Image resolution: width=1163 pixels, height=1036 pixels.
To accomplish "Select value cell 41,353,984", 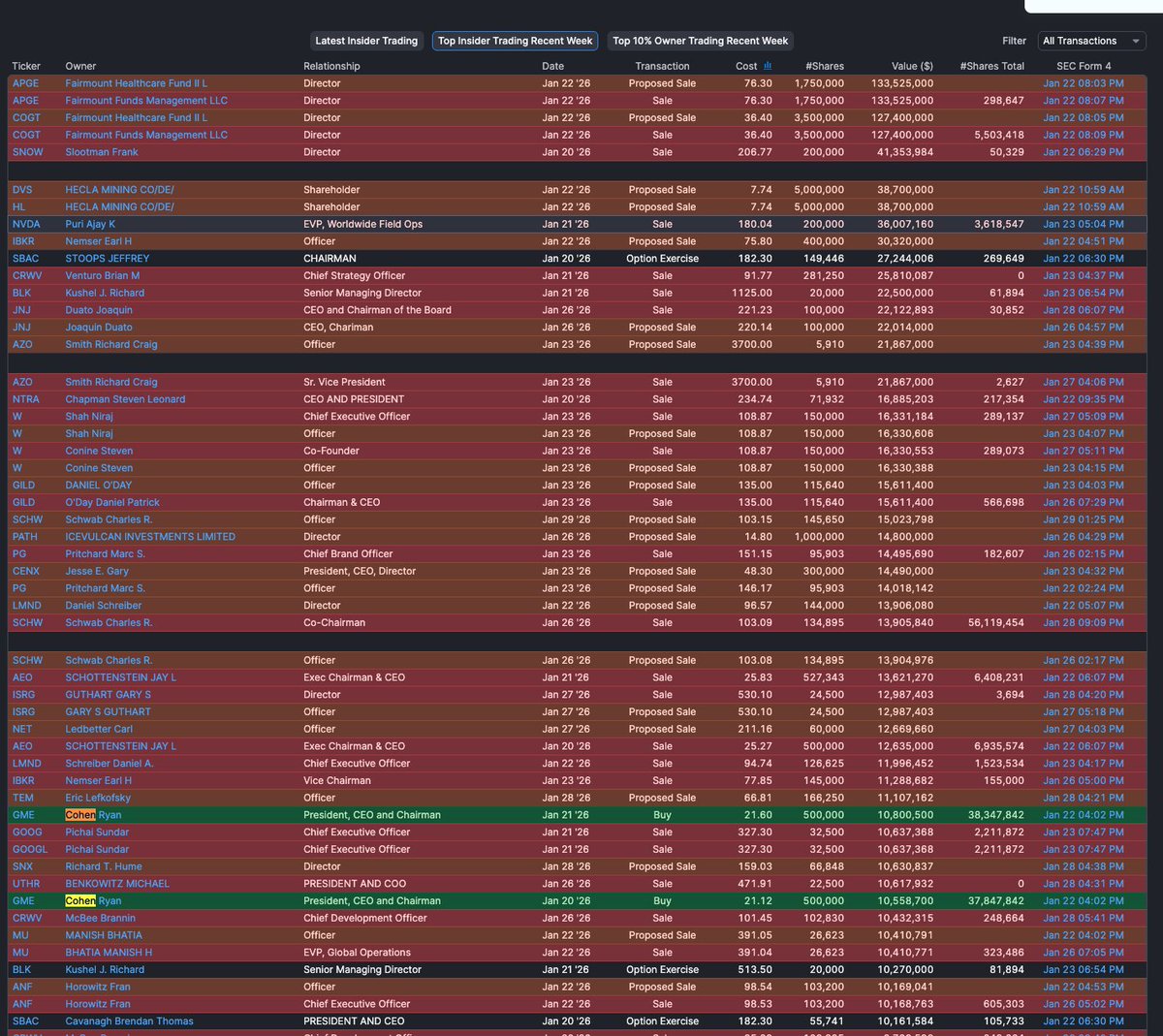I will [x=905, y=152].
